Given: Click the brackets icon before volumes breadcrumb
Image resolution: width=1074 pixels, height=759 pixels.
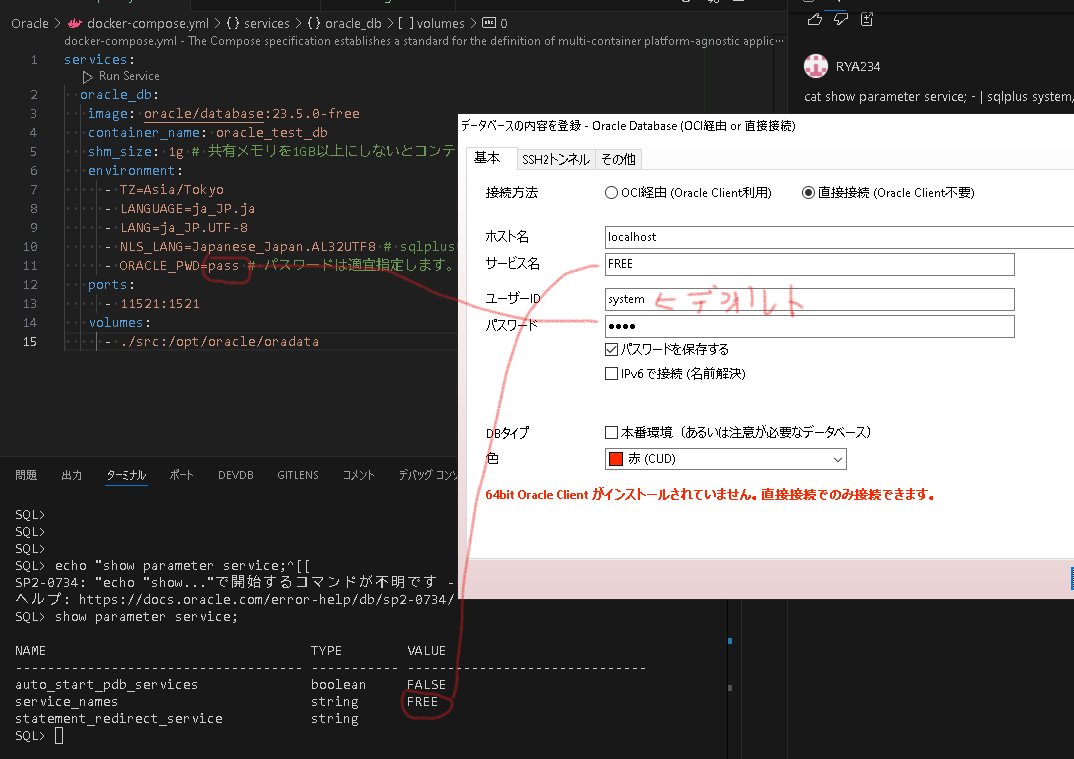Looking at the screenshot, I should point(405,23).
